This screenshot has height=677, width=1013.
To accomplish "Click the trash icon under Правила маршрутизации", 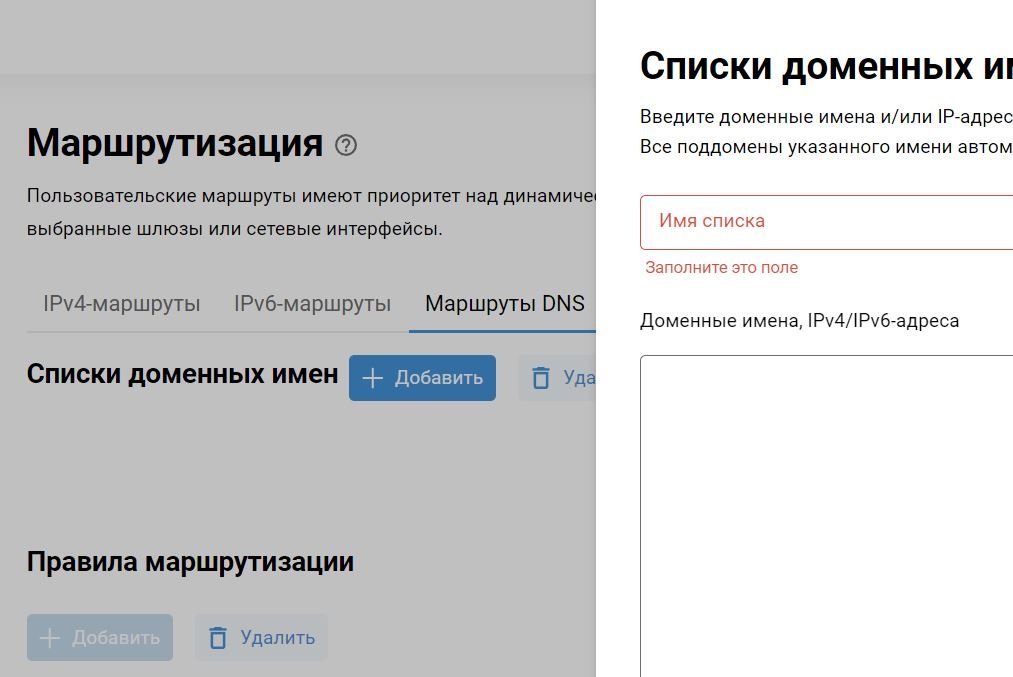I will click(x=217, y=638).
